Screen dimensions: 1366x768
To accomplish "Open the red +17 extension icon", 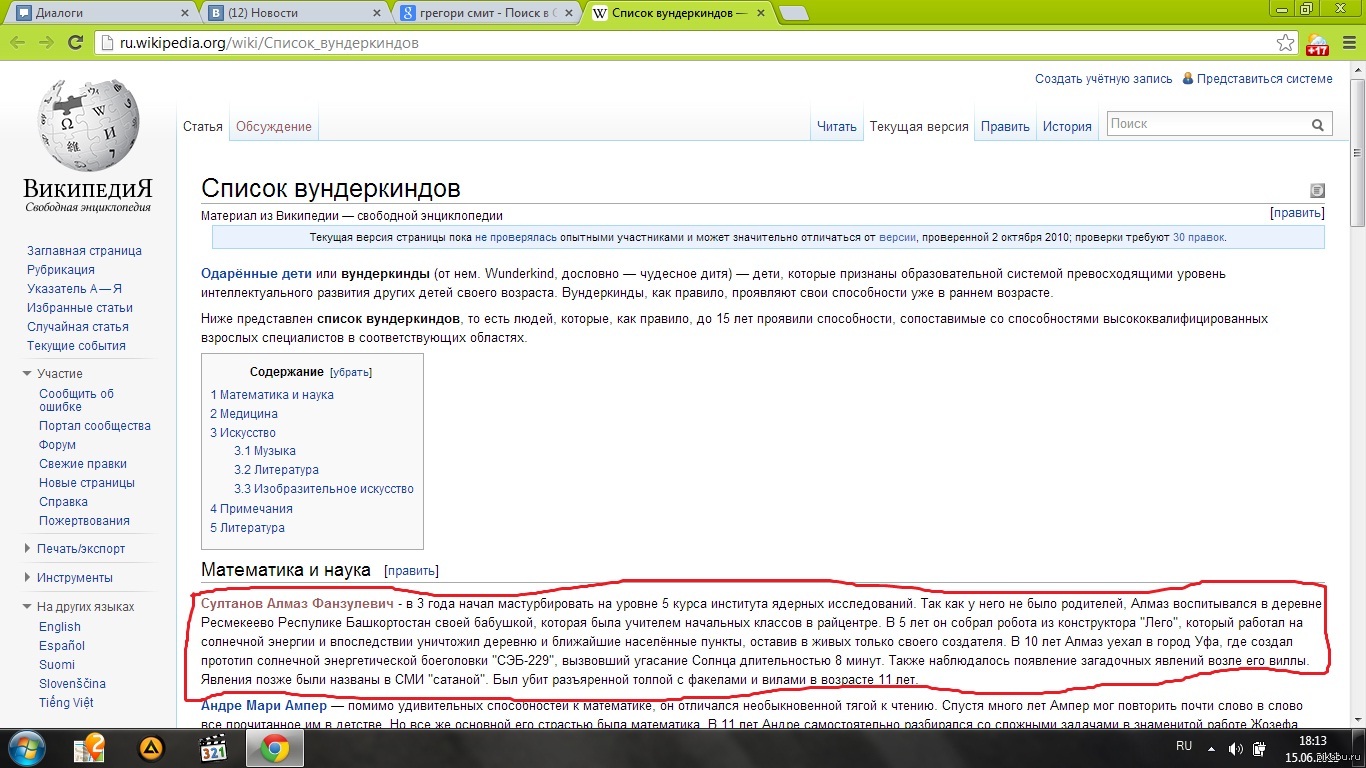I will point(1317,44).
